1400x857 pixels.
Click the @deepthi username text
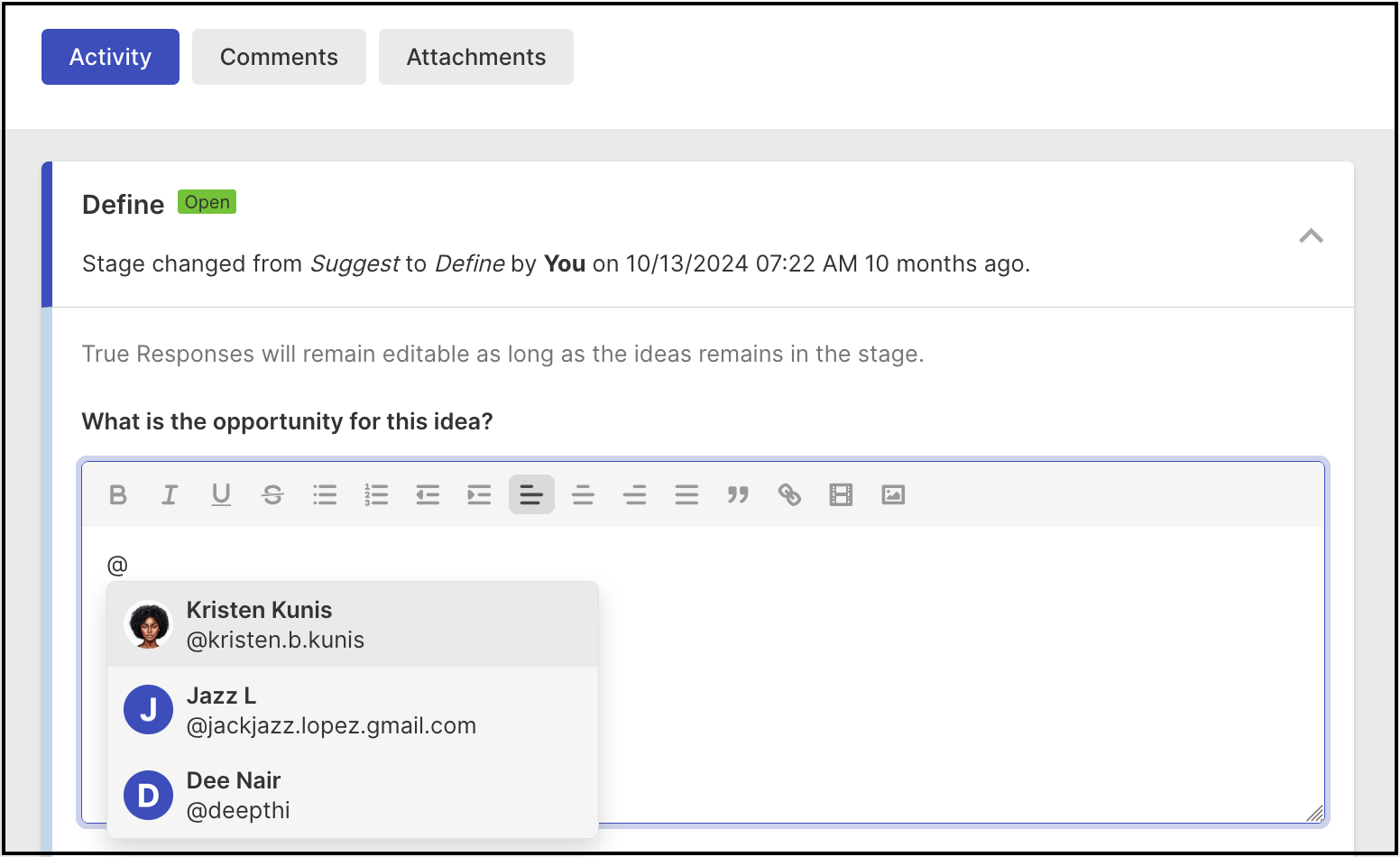[238, 810]
